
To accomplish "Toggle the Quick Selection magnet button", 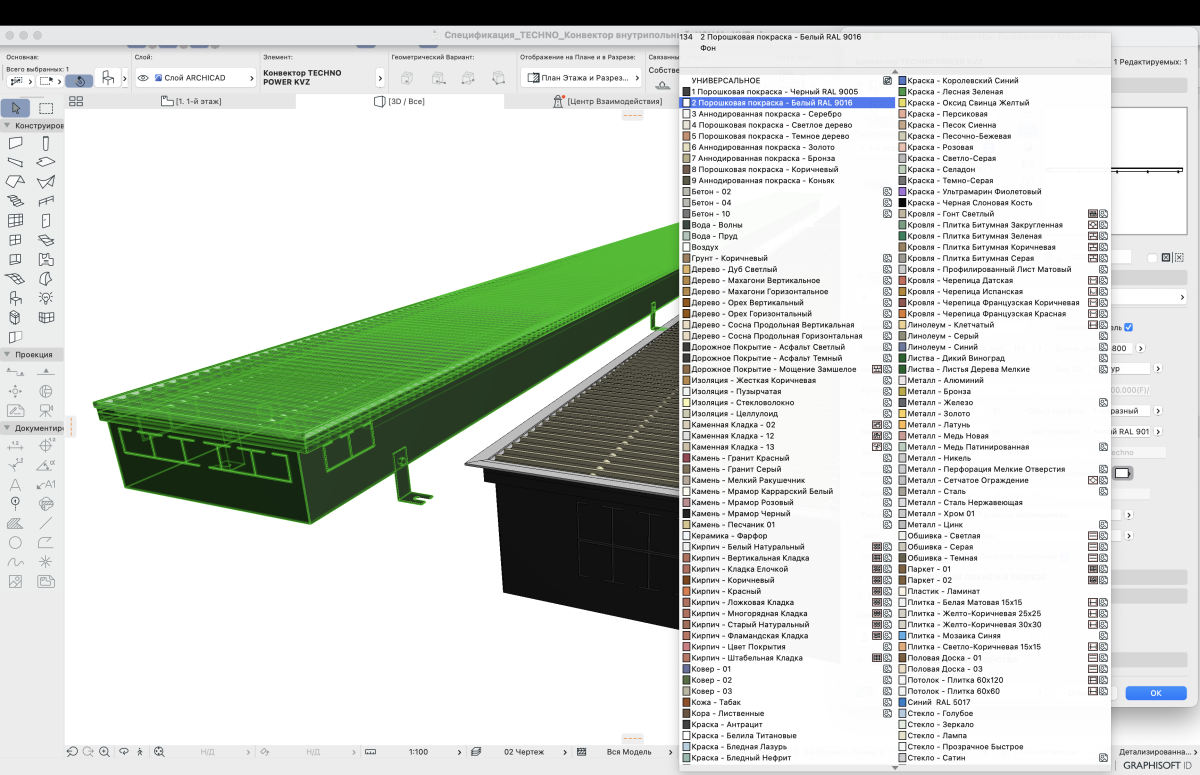I will tap(80, 79).
